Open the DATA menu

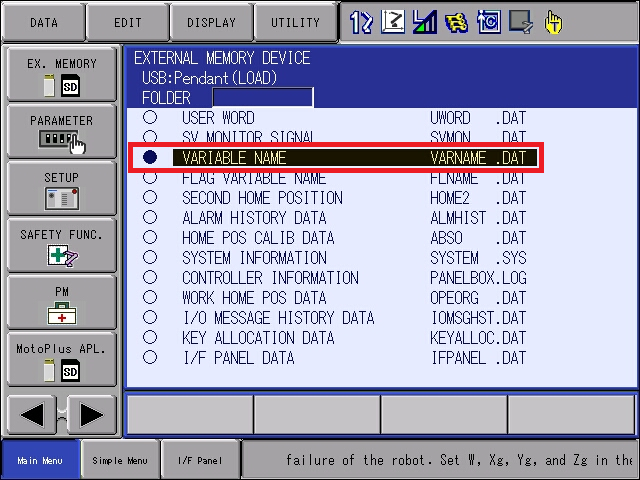tap(44, 22)
